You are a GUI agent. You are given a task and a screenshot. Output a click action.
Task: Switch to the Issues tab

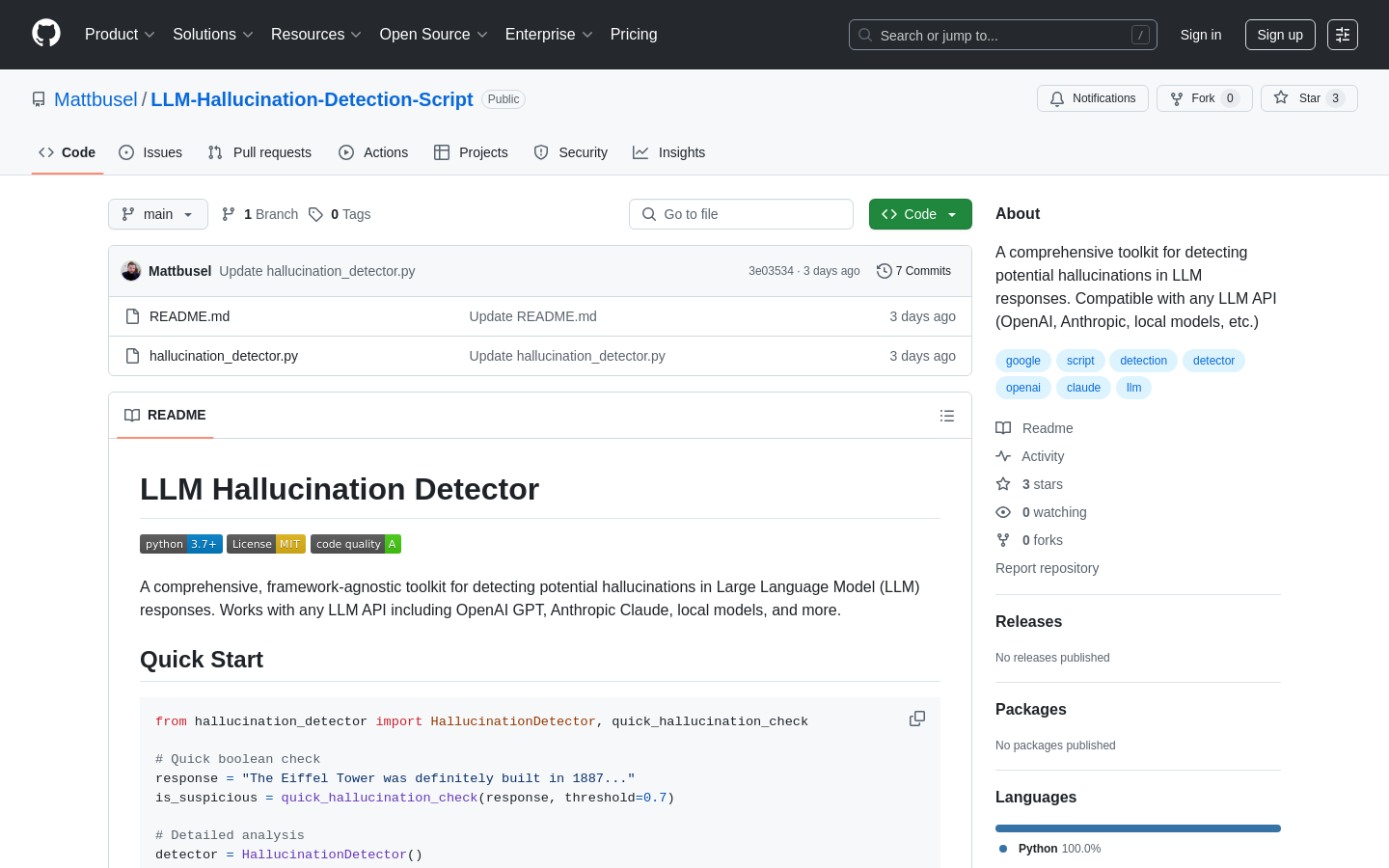click(150, 152)
